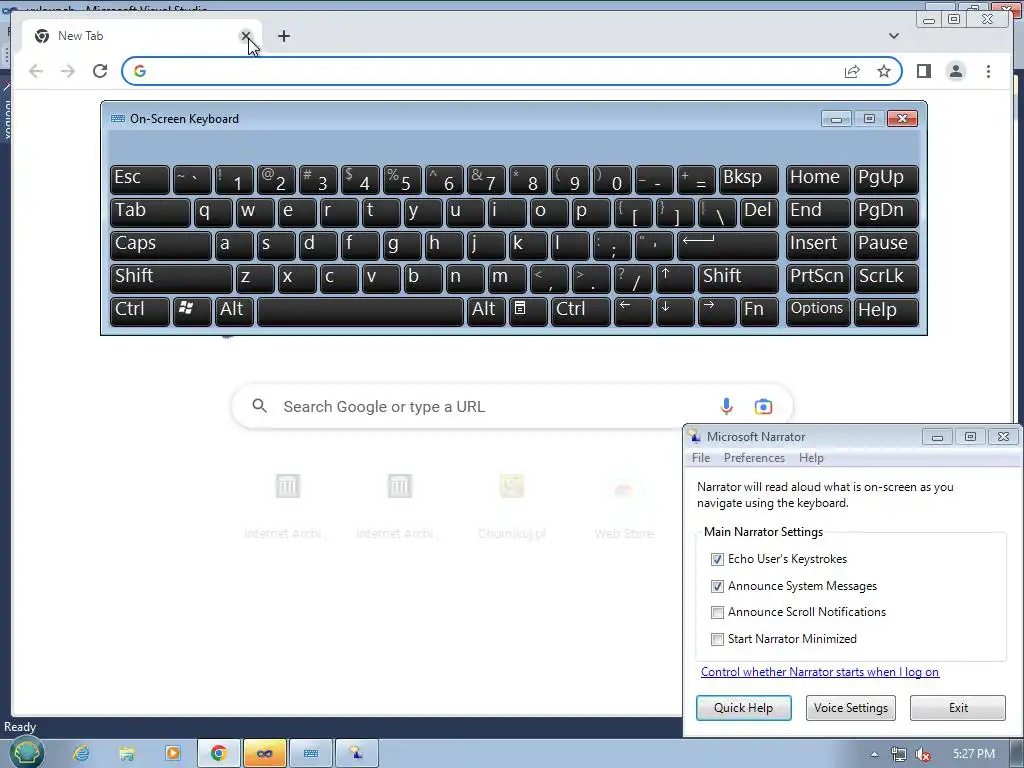Tap the on-screen PrtScn key
This screenshot has height=768, width=1024.
coord(818,277)
